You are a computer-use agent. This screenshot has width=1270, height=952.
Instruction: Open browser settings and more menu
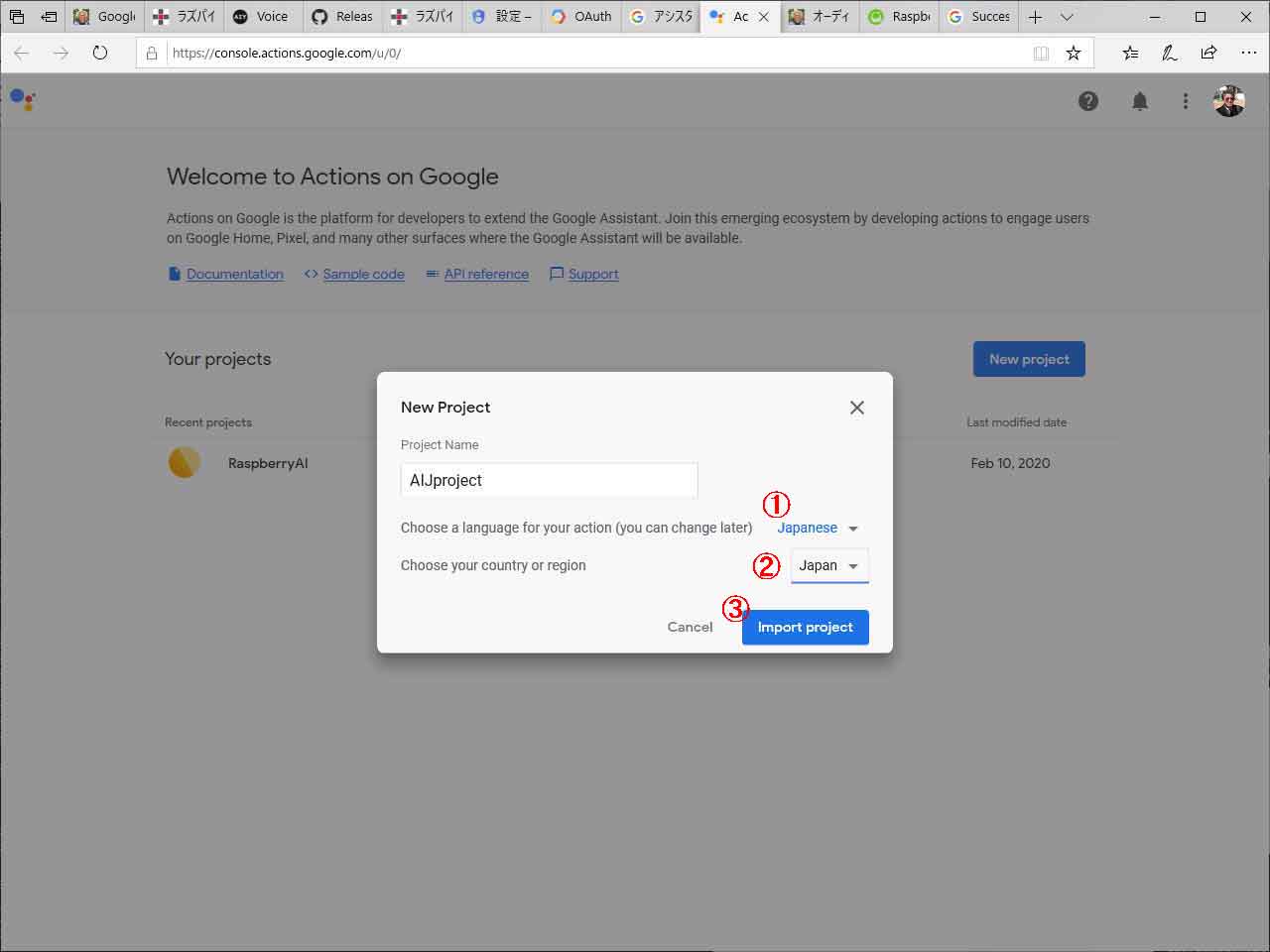point(1248,54)
